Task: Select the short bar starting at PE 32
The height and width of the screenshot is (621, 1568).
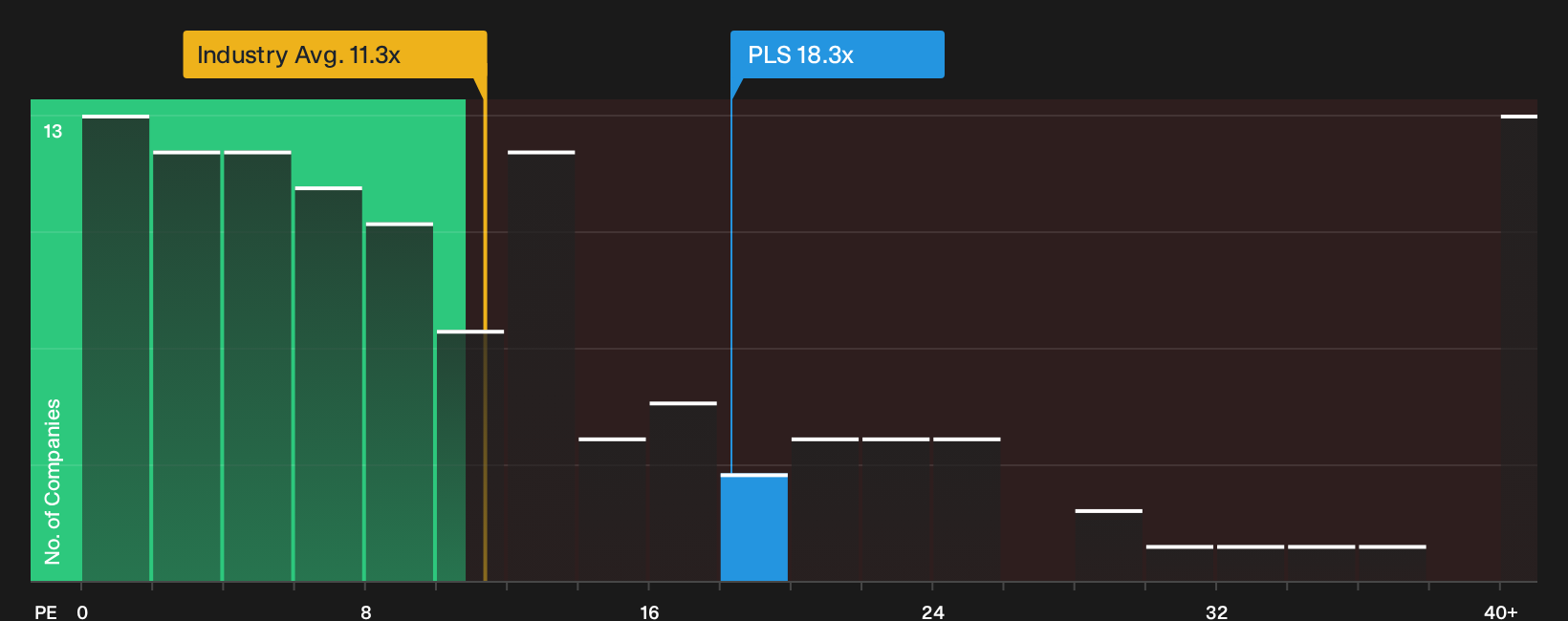Action: click(1251, 563)
